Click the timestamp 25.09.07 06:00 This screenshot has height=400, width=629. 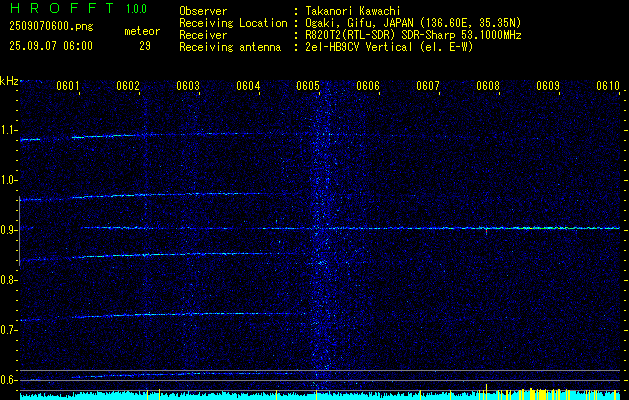point(51,46)
